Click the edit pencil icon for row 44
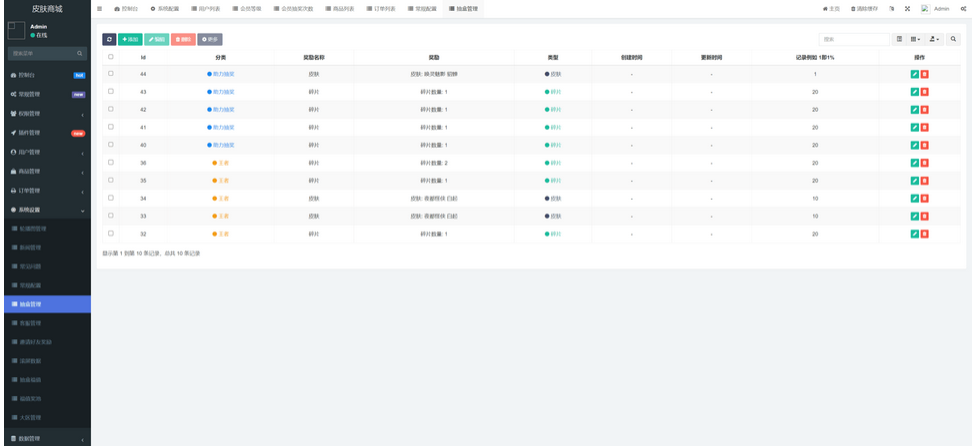 pyautogui.click(x=914, y=74)
